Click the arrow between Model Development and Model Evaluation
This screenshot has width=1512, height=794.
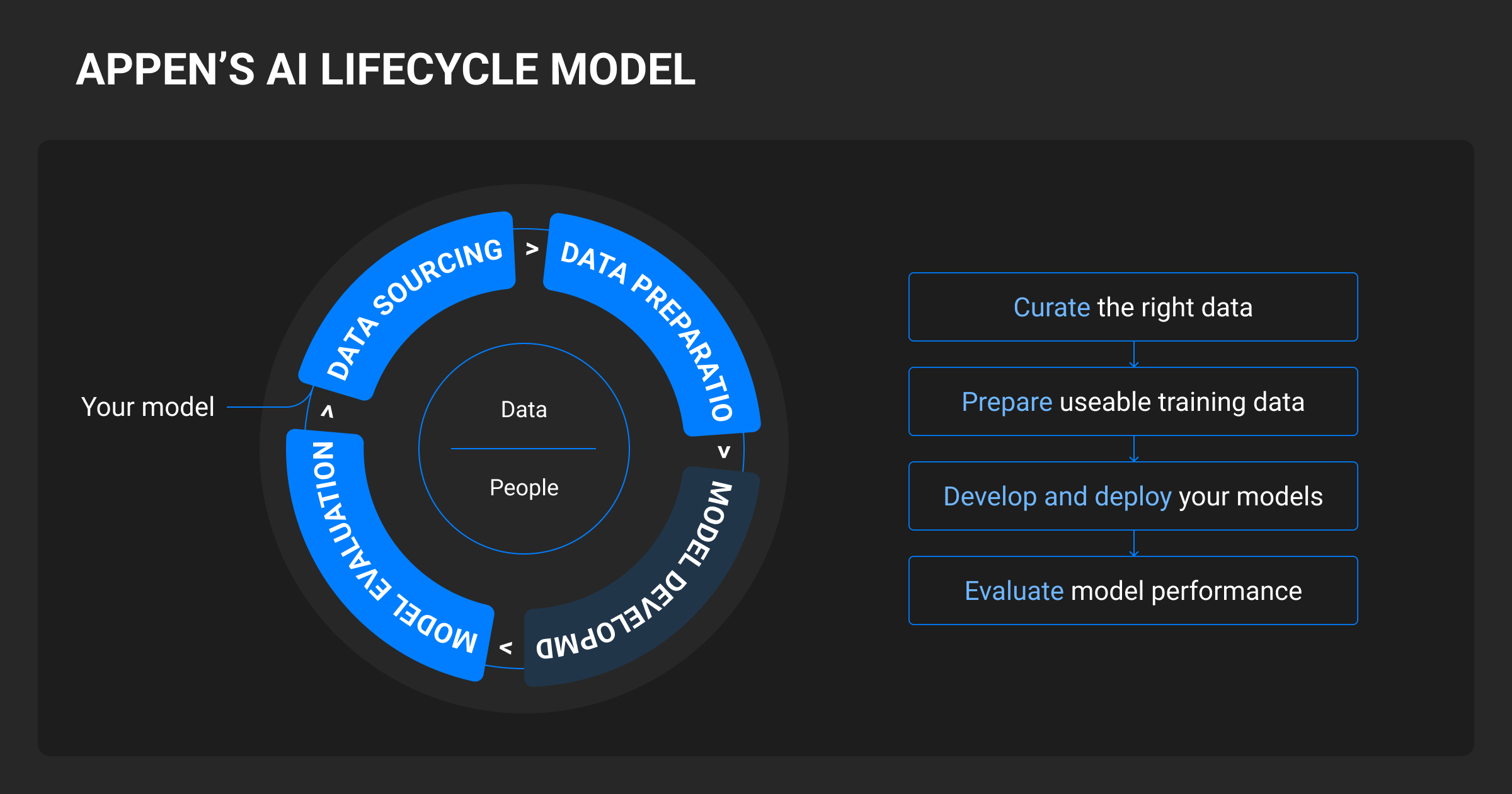[x=505, y=647]
